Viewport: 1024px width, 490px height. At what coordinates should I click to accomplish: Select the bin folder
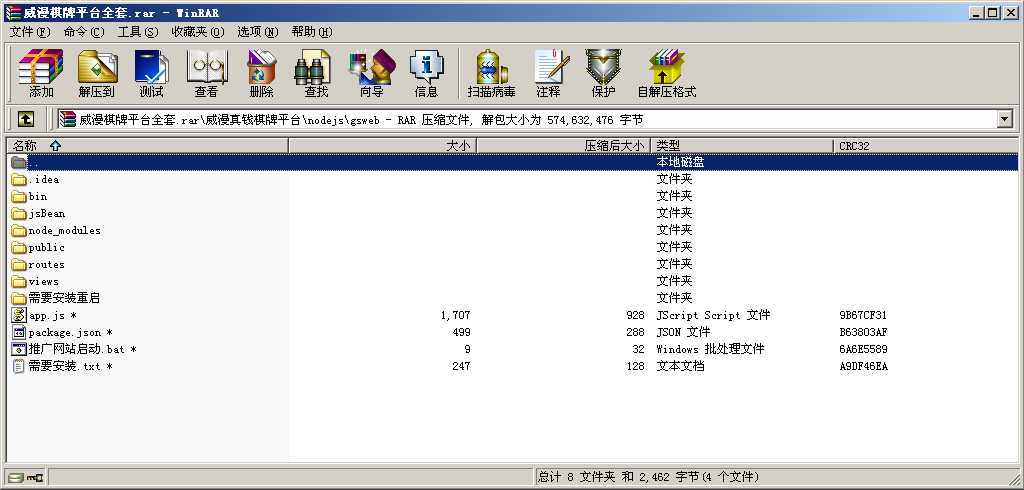click(38, 196)
